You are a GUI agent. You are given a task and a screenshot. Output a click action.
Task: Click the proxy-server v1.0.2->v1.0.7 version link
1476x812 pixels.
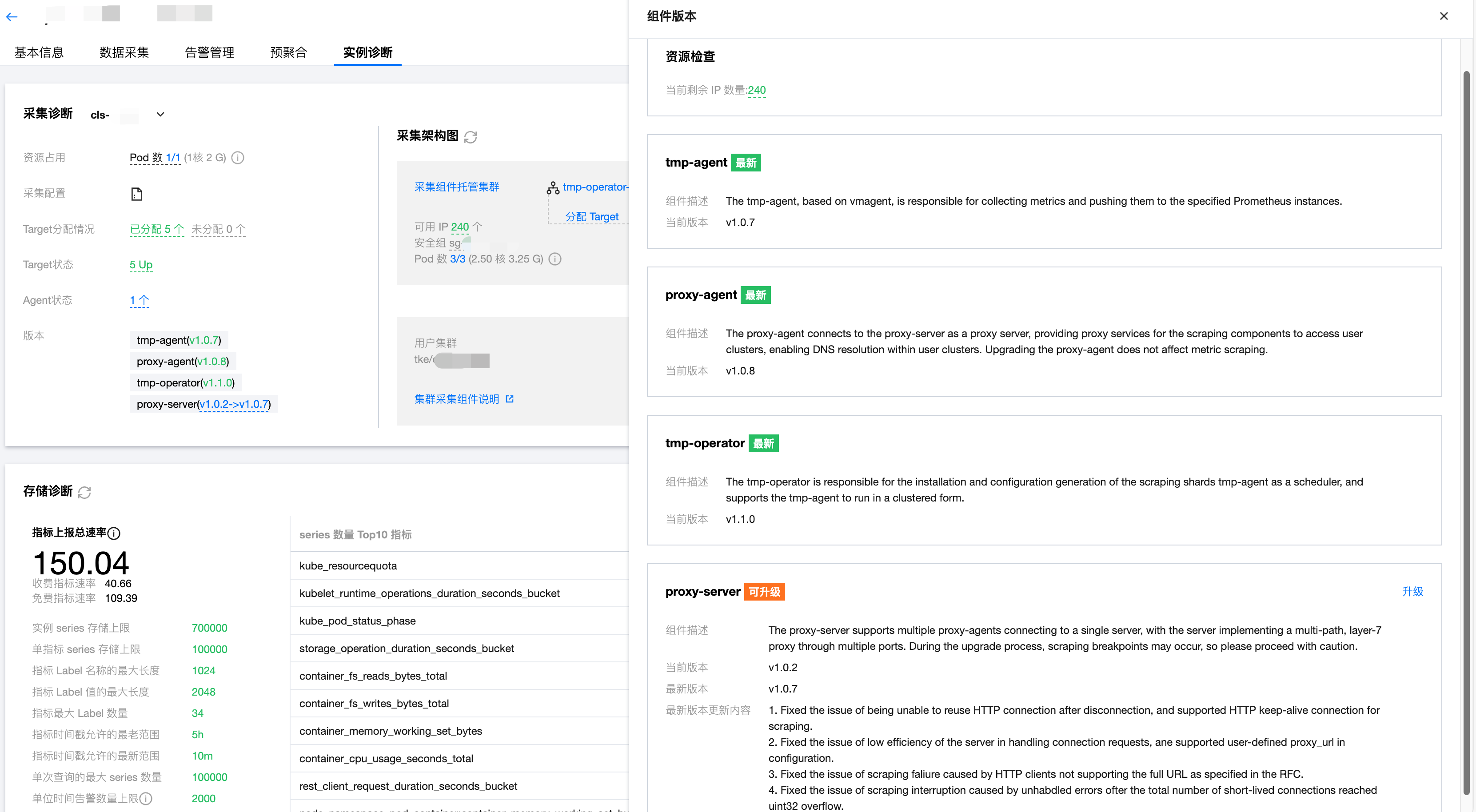pos(234,404)
